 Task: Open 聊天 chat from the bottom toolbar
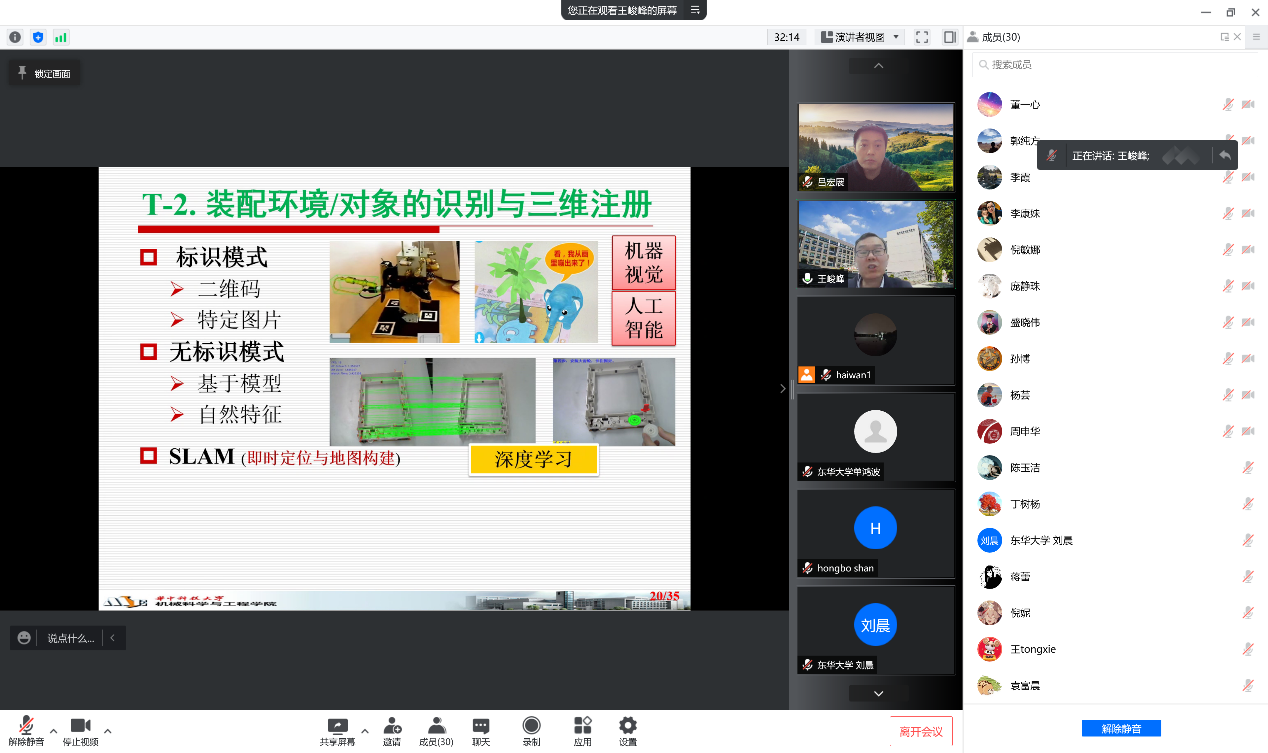point(481,726)
